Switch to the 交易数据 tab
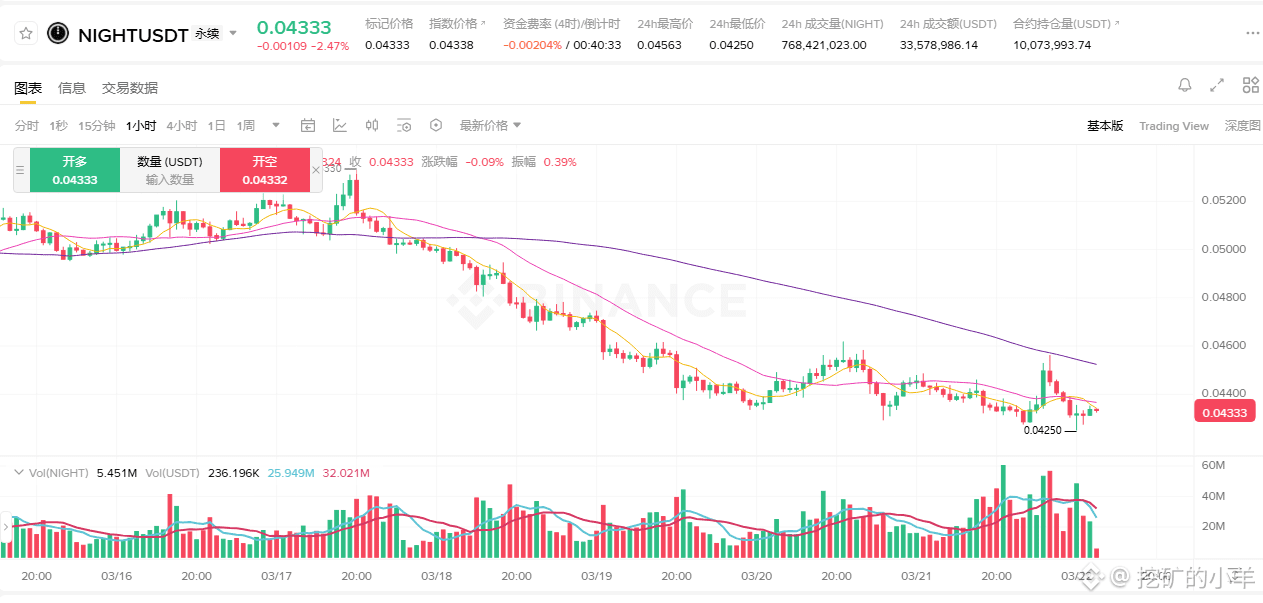This screenshot has height=603, width=1263. (x=130, y=88)
